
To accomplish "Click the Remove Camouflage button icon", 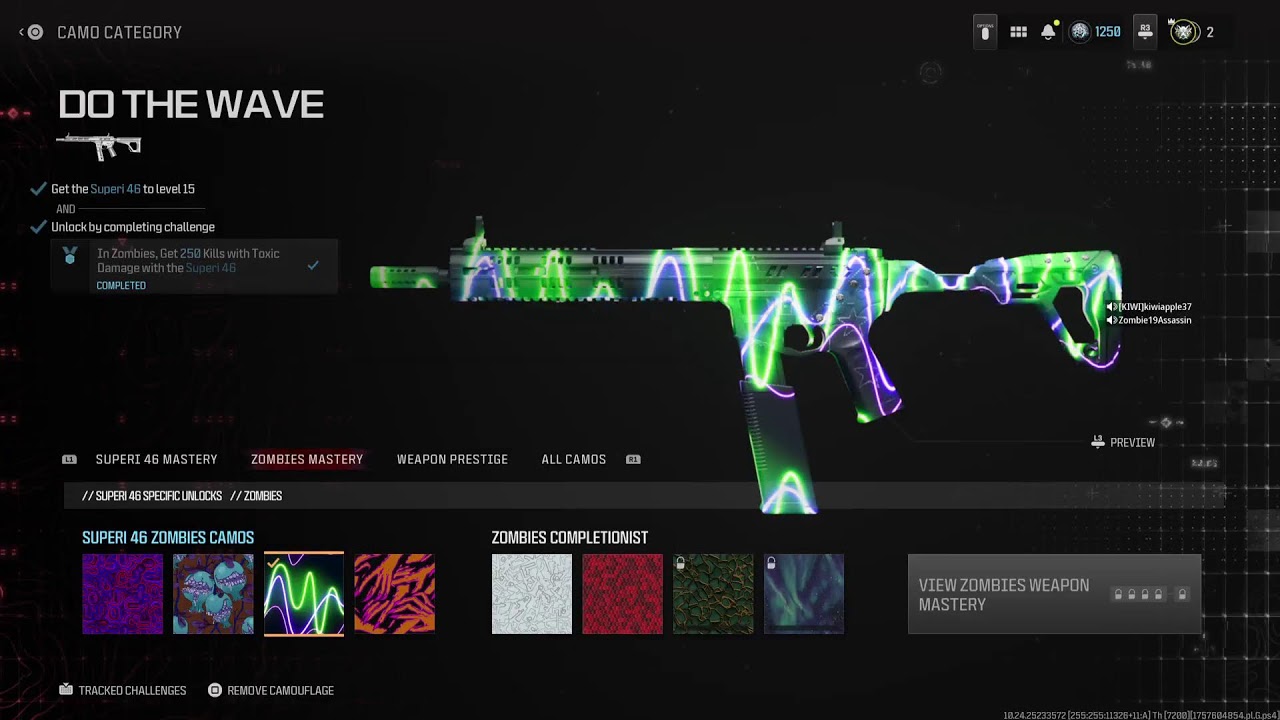I will click(x=214, y=690).
